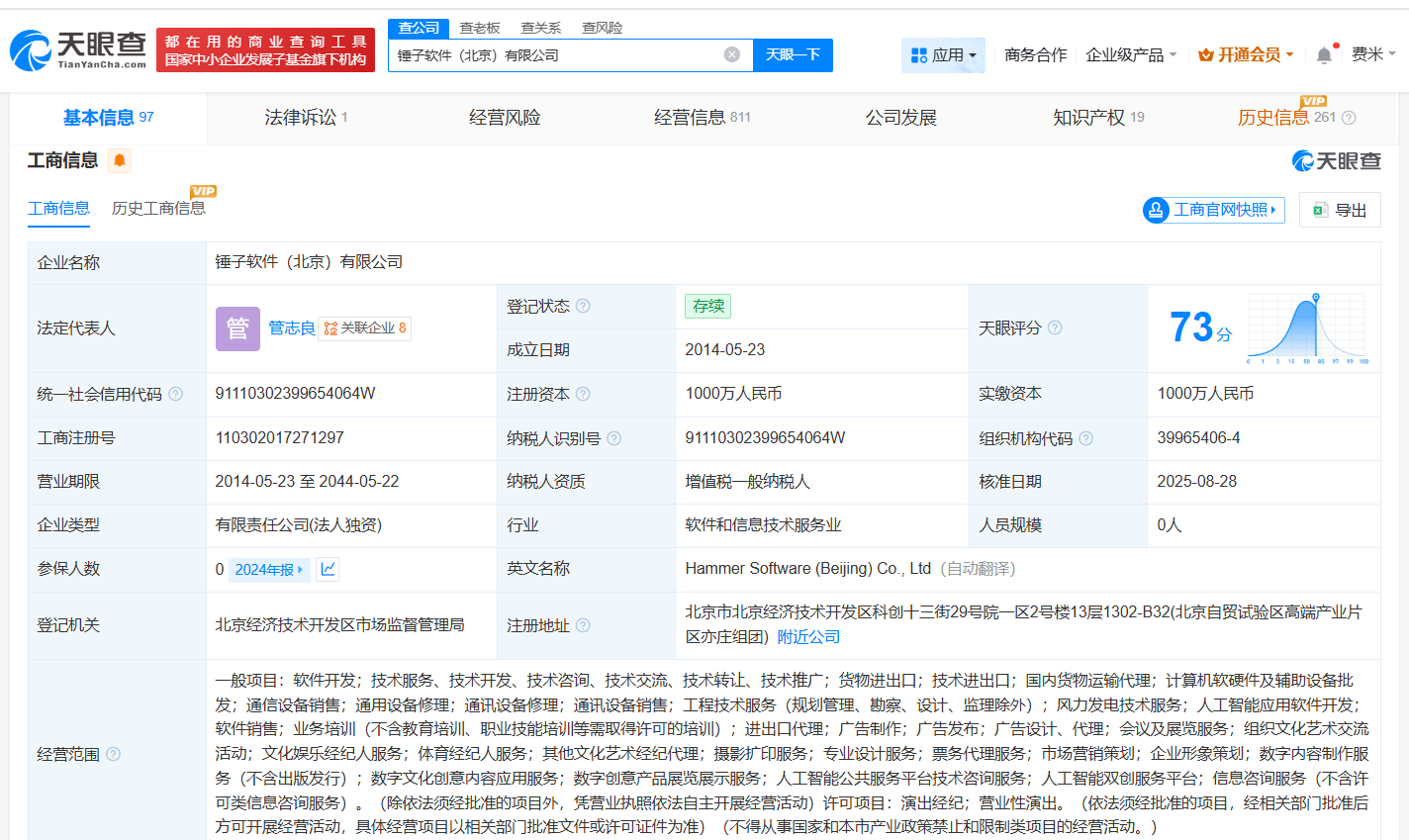Open the trend chart icon next to 2024年报

pyautogui.click(x=328, y=569)
